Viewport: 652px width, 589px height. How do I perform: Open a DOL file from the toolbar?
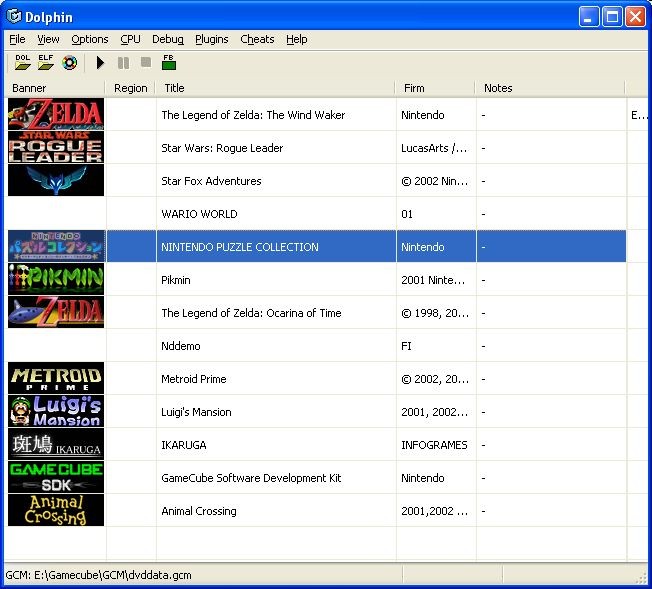click(x=22, y=62)
